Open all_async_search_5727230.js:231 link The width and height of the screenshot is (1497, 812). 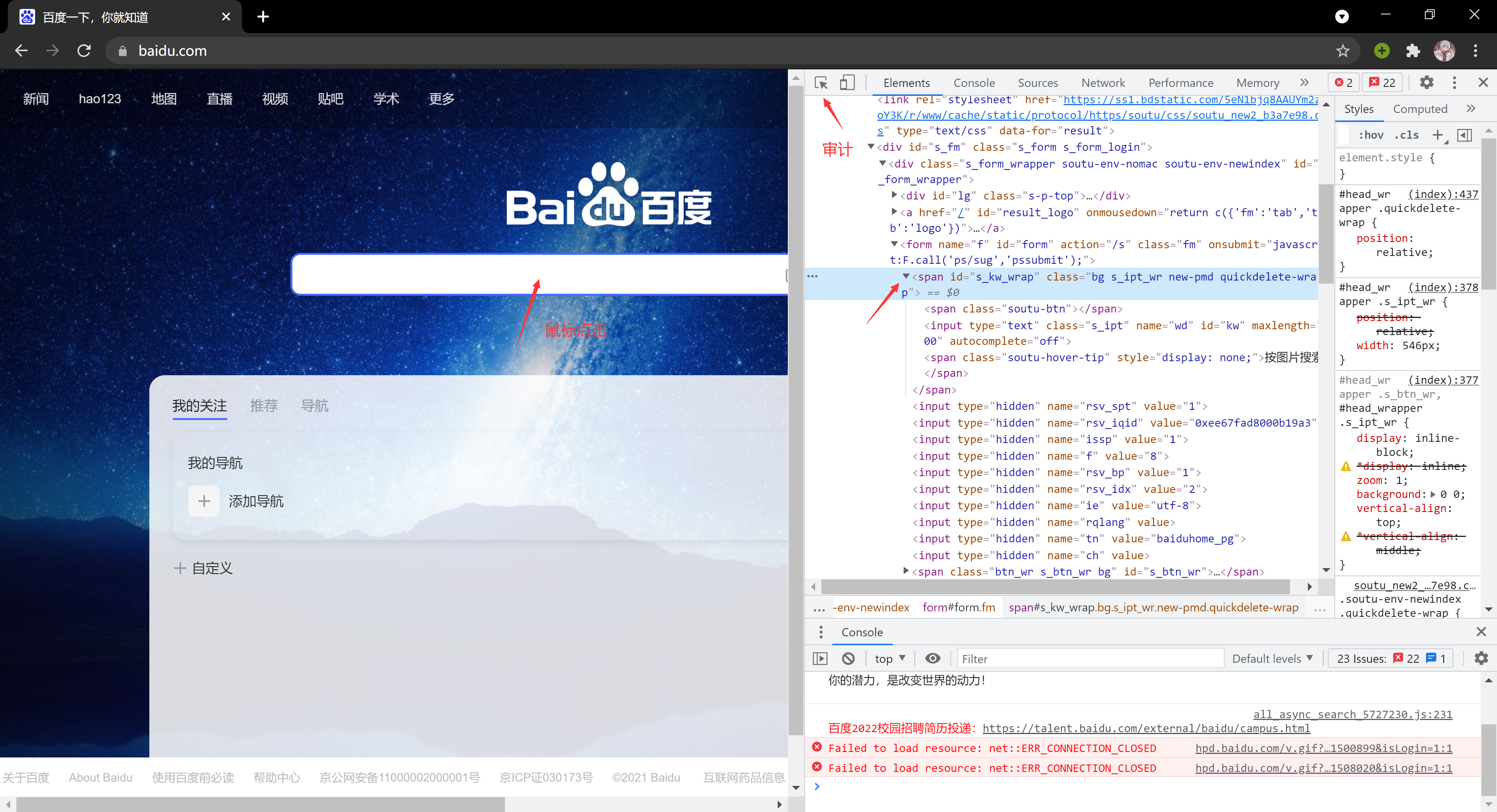[1352, 714]
